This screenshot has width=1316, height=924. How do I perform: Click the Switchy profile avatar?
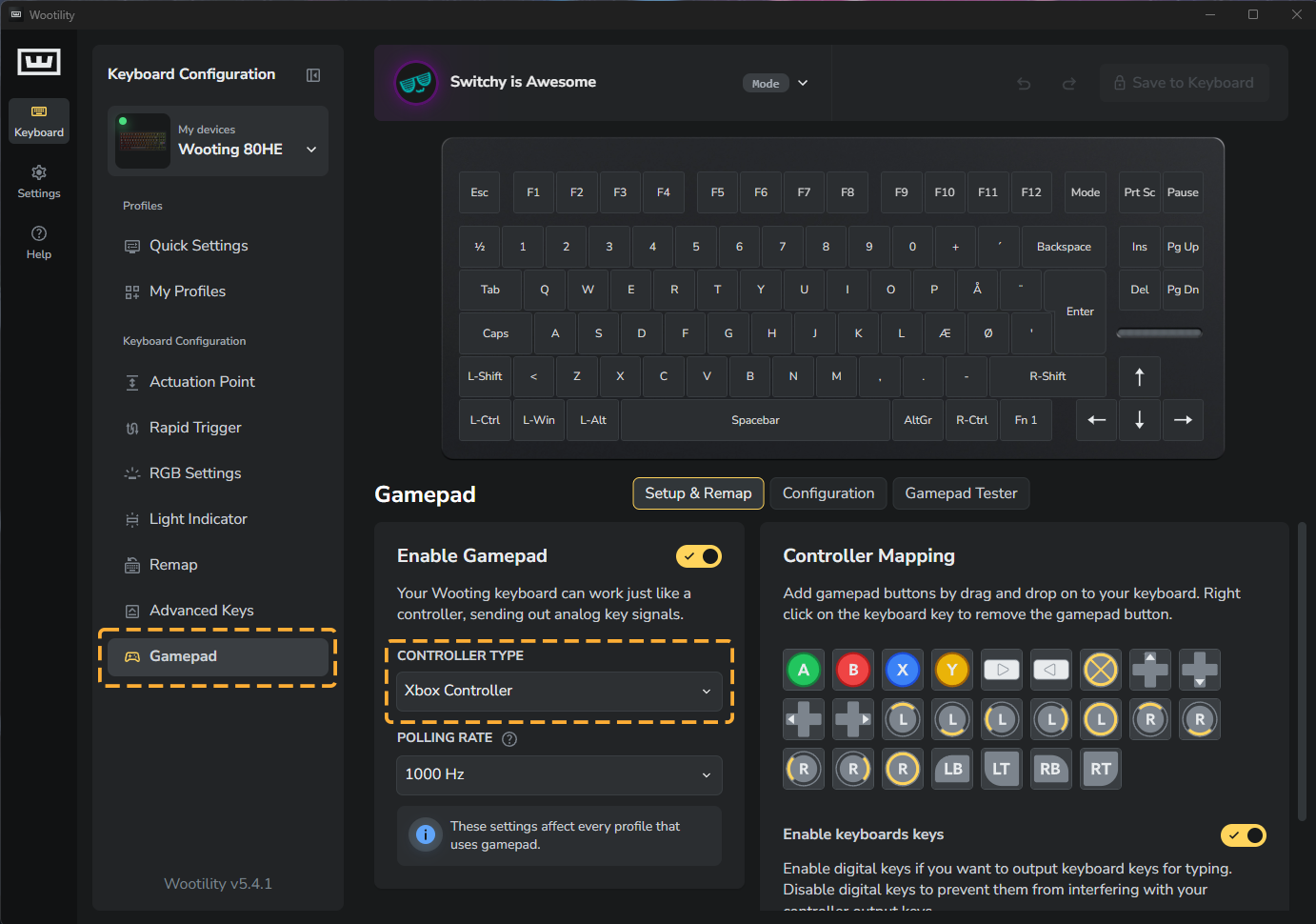click(x=416, y=83)
